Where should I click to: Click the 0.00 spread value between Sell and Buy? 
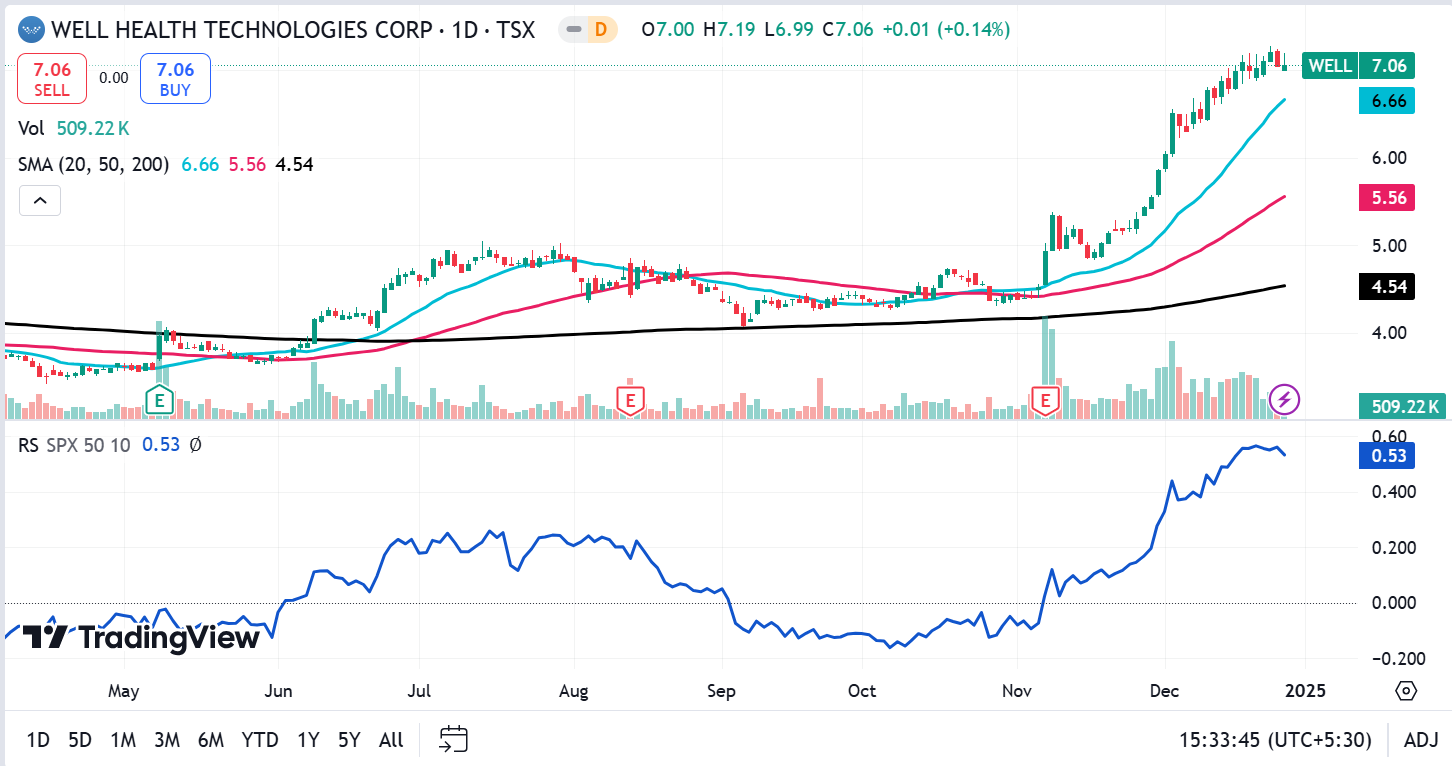coord(114,78)
